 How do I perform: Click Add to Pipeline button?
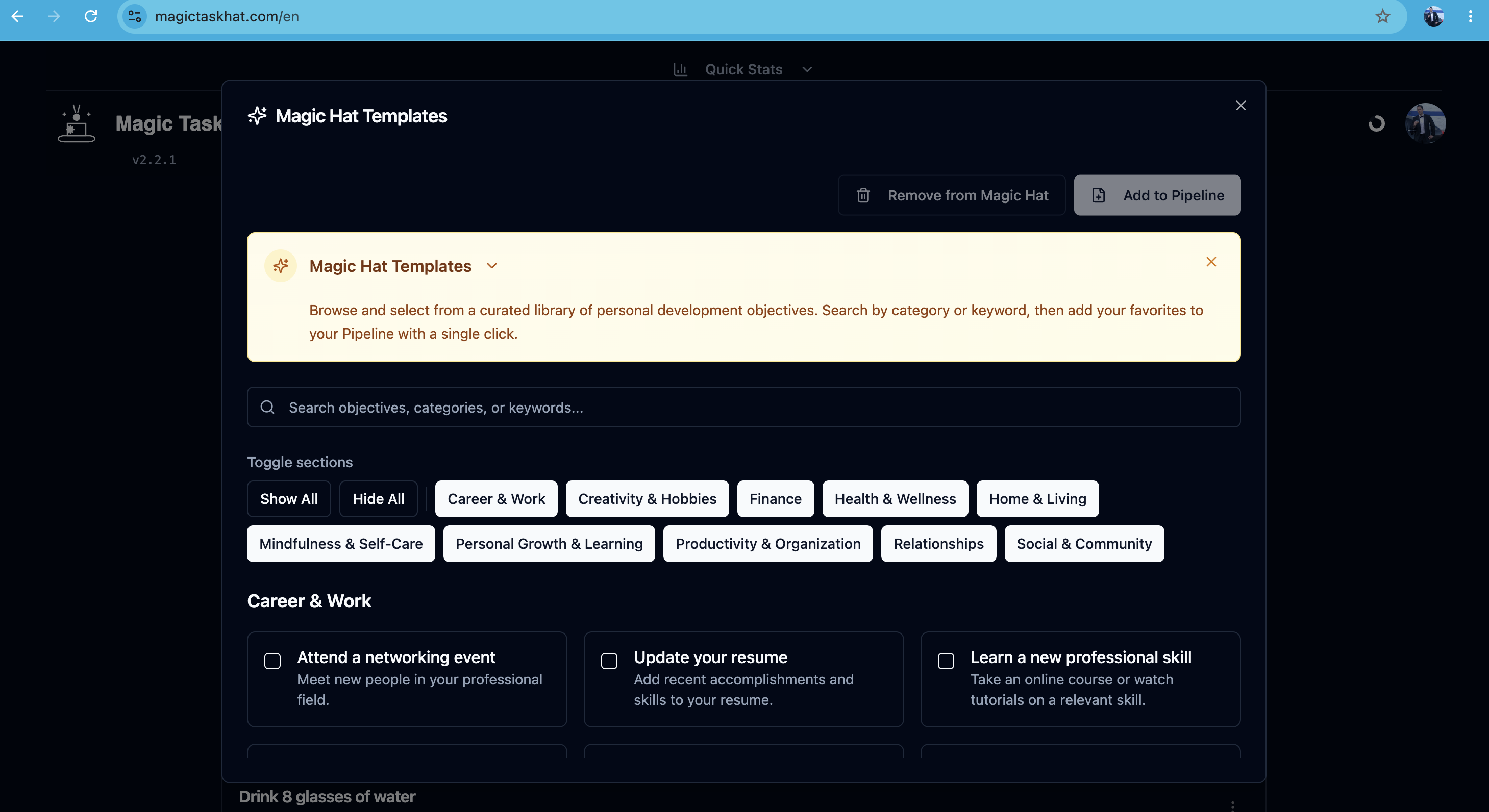1157,195
